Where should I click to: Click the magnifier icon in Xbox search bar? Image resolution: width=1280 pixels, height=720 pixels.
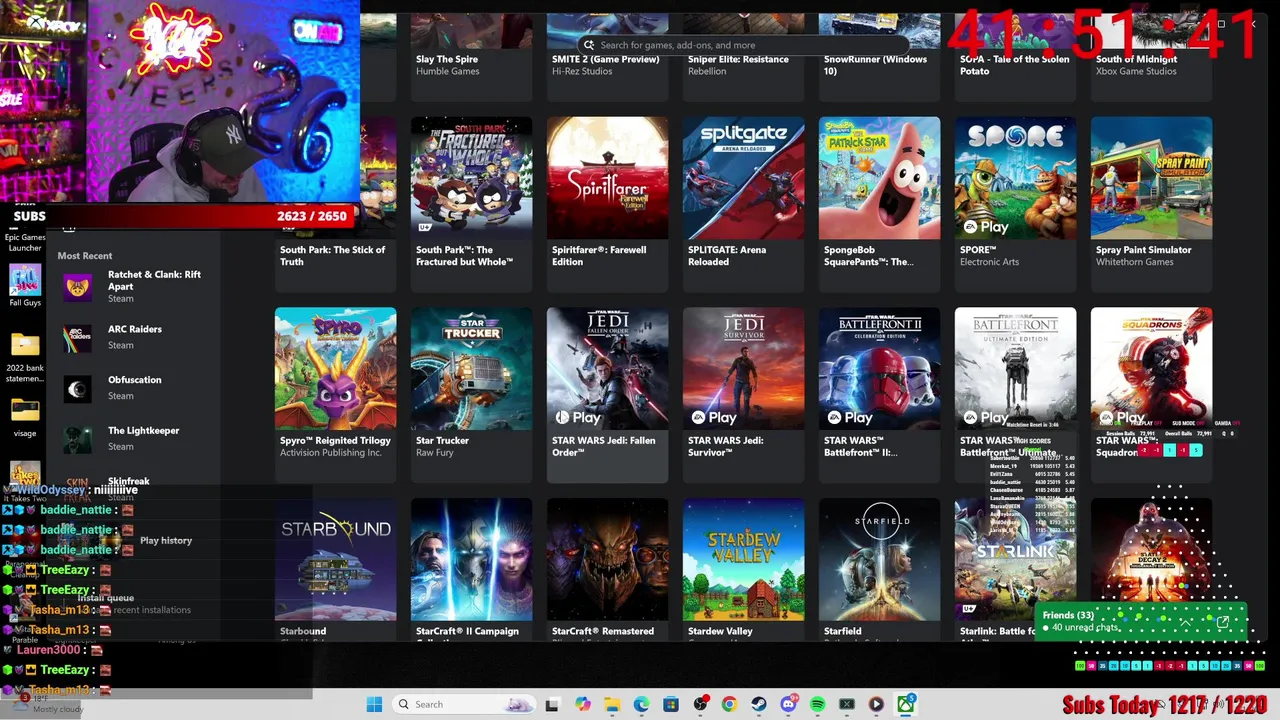[x=589, y=45]
